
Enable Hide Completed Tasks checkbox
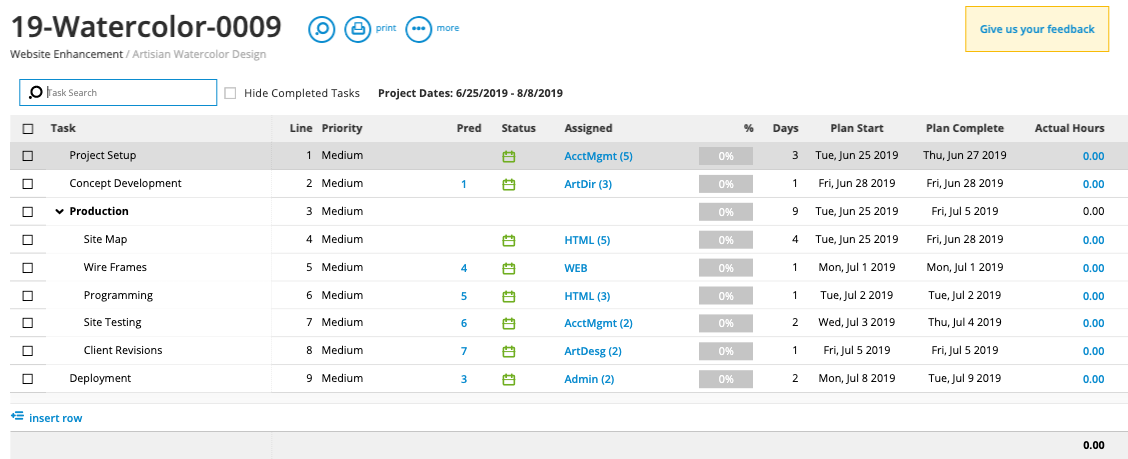230,93
